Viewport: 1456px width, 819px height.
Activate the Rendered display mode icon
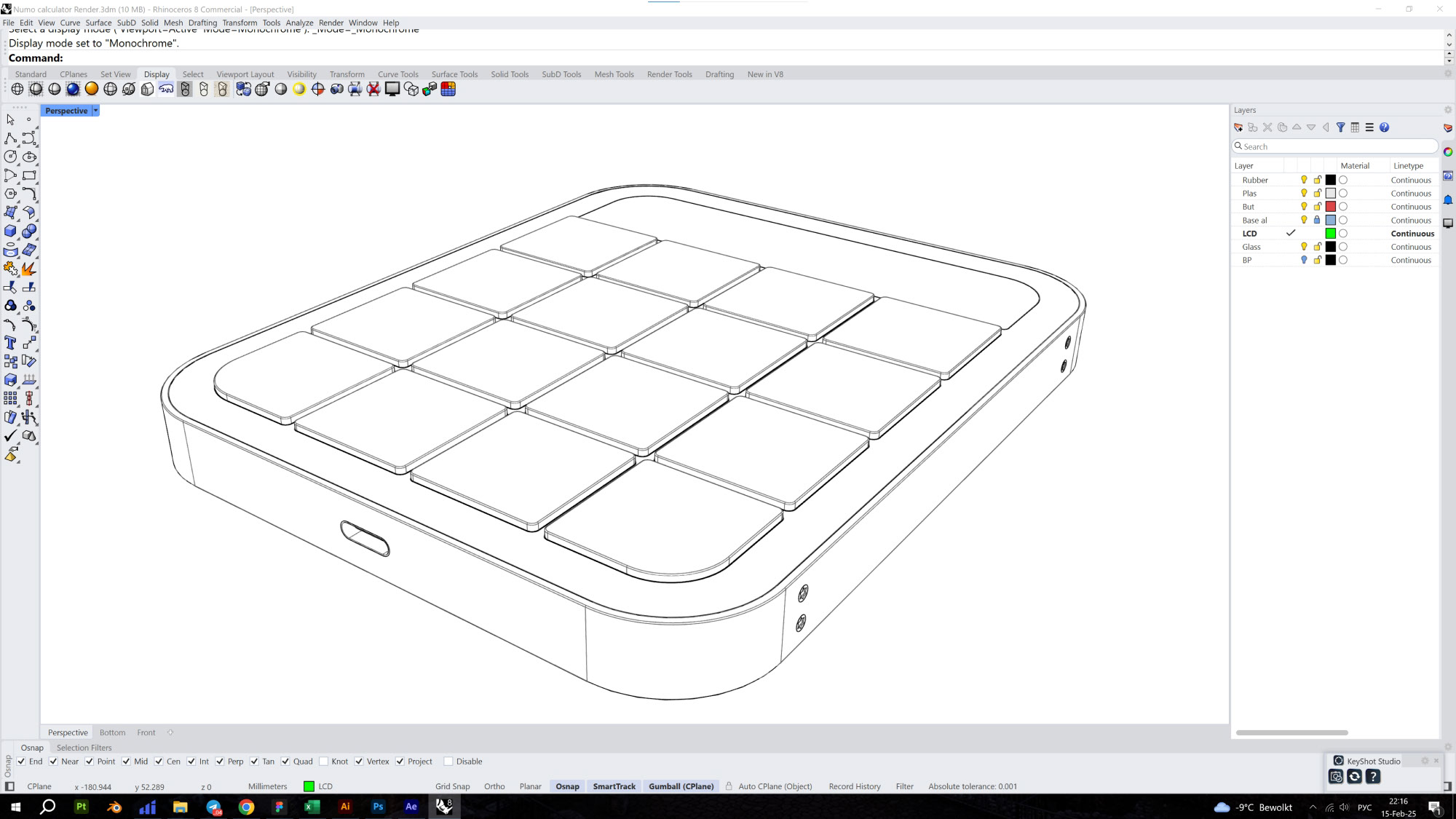click(x=73, y=89)
